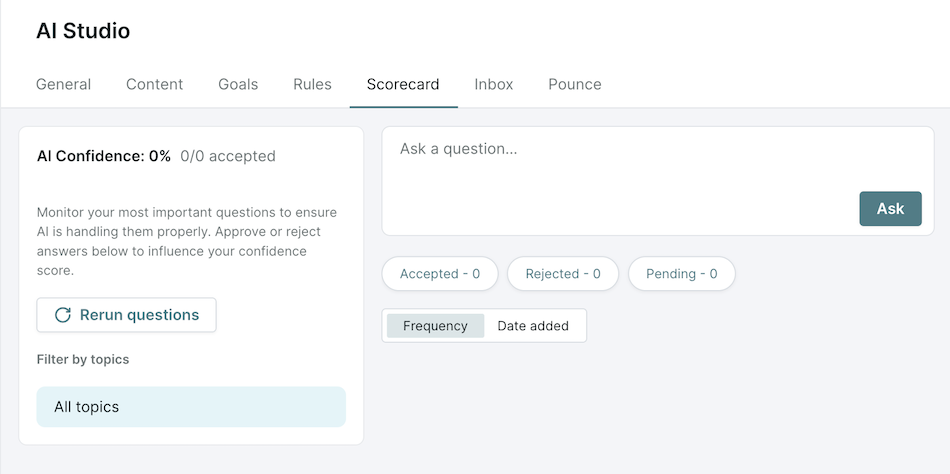Click the 0/0 accepted text

228,156
